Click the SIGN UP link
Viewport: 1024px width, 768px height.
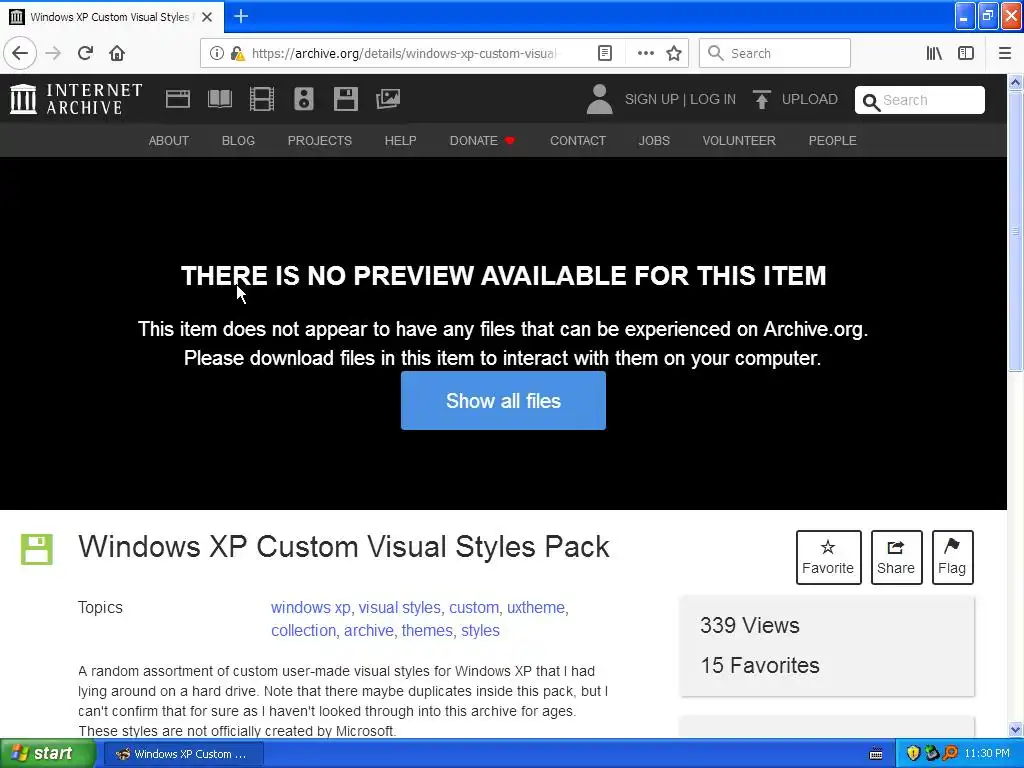point(652,99)
